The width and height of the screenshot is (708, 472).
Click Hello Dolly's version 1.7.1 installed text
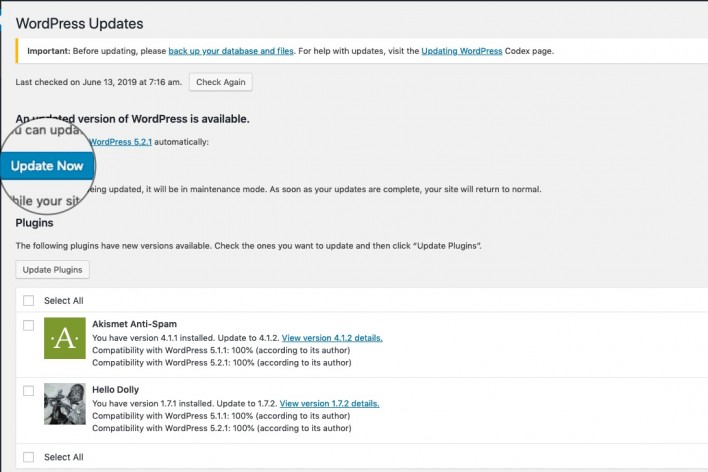(185, 403)
